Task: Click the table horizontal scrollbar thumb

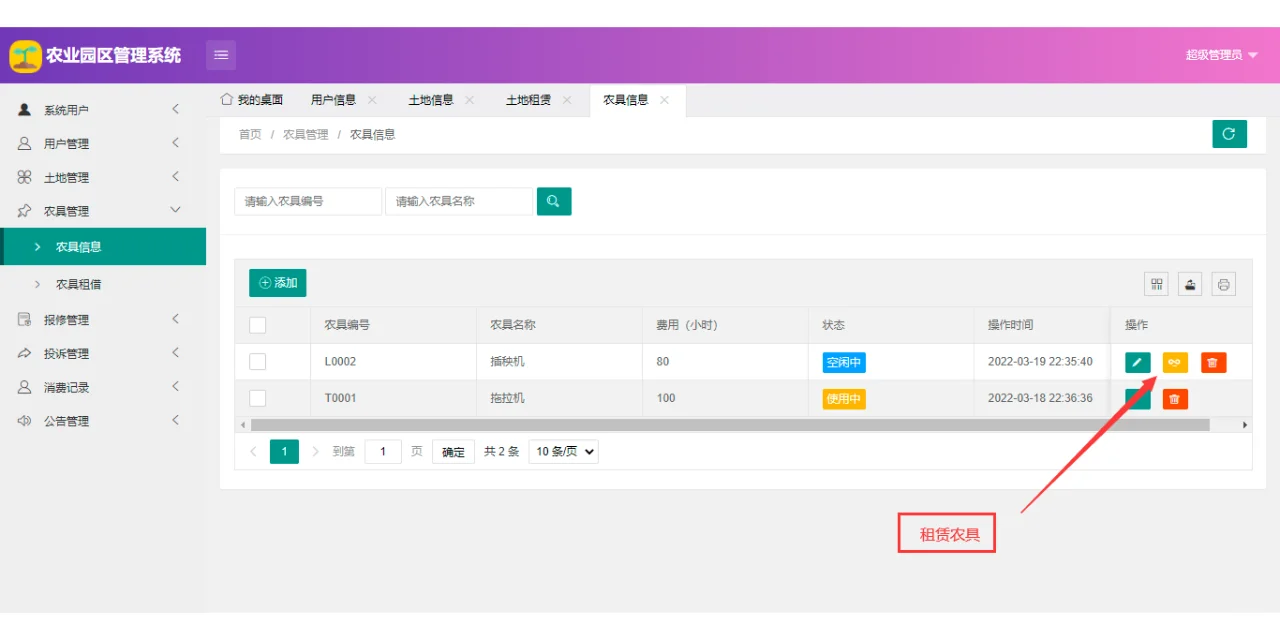Action: pos(729,425)
